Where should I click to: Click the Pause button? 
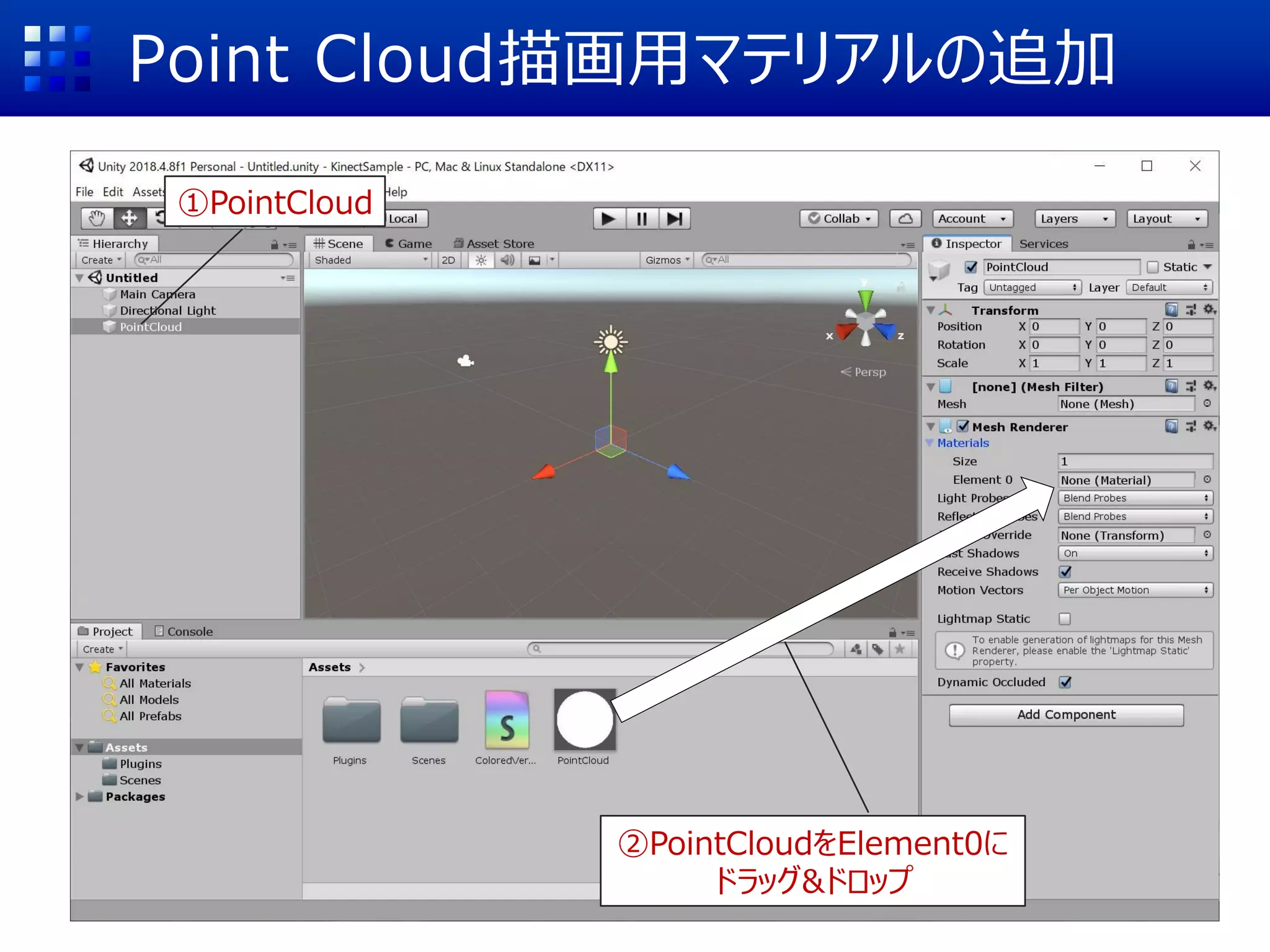(642, 219)
